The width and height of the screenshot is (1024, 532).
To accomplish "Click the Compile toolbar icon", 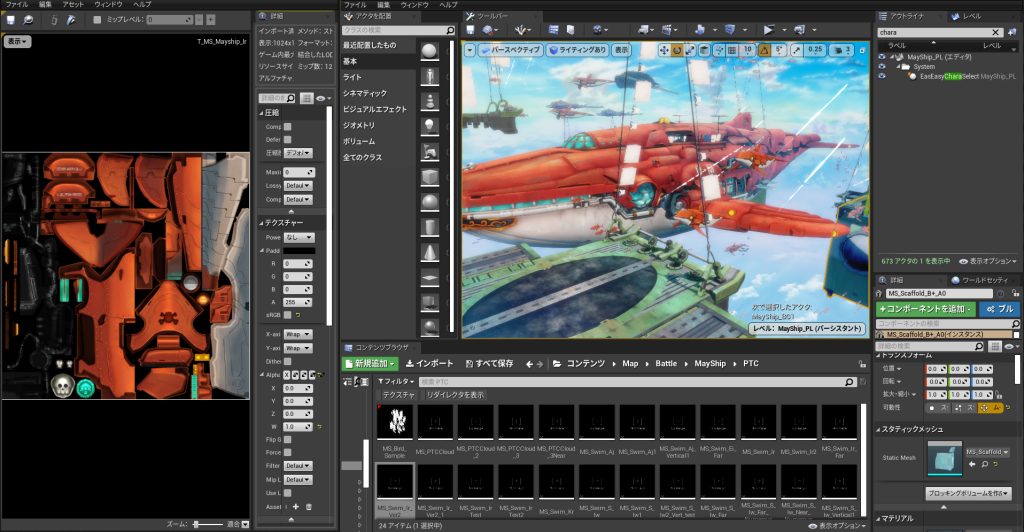I will (729, 29).
